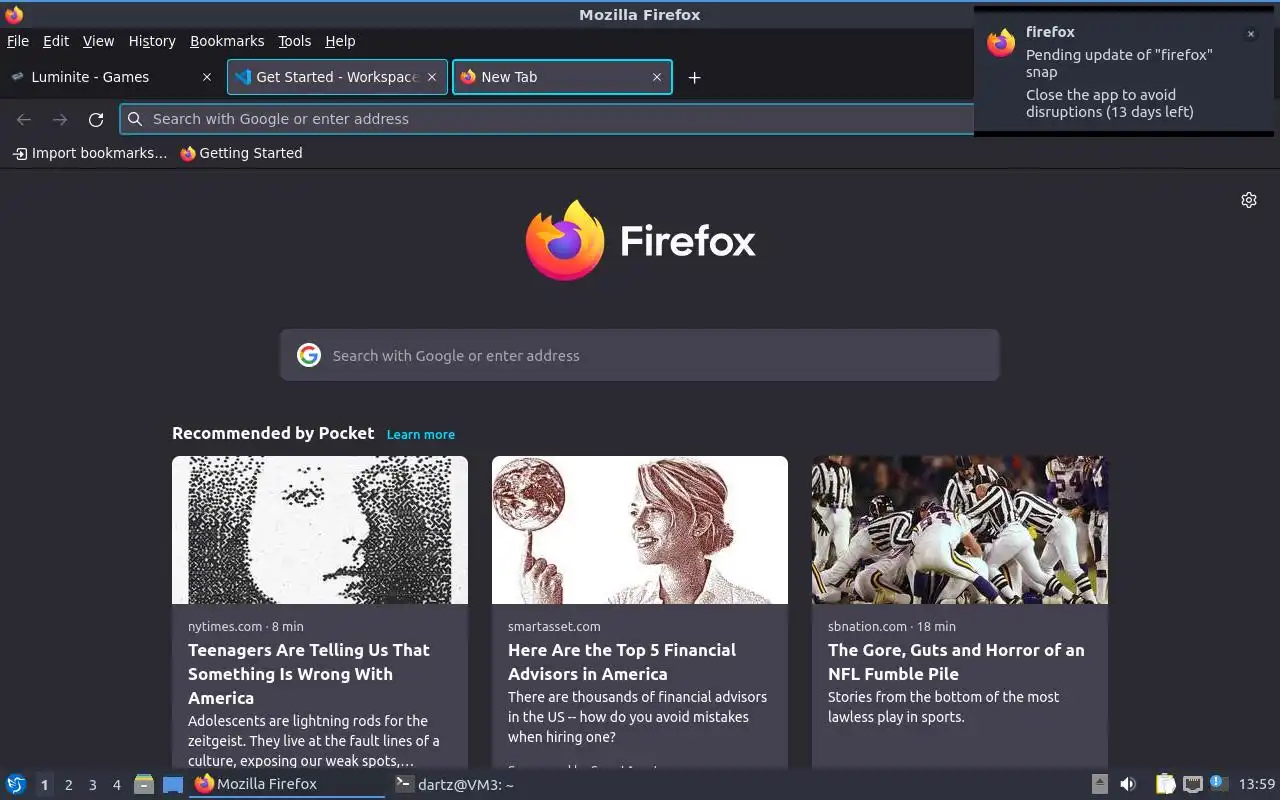Image resolution: width=1280 pixels, height=800 pixels.
Task: Click 'smartasset.com' source text
Action: click(x=554, y=626)
